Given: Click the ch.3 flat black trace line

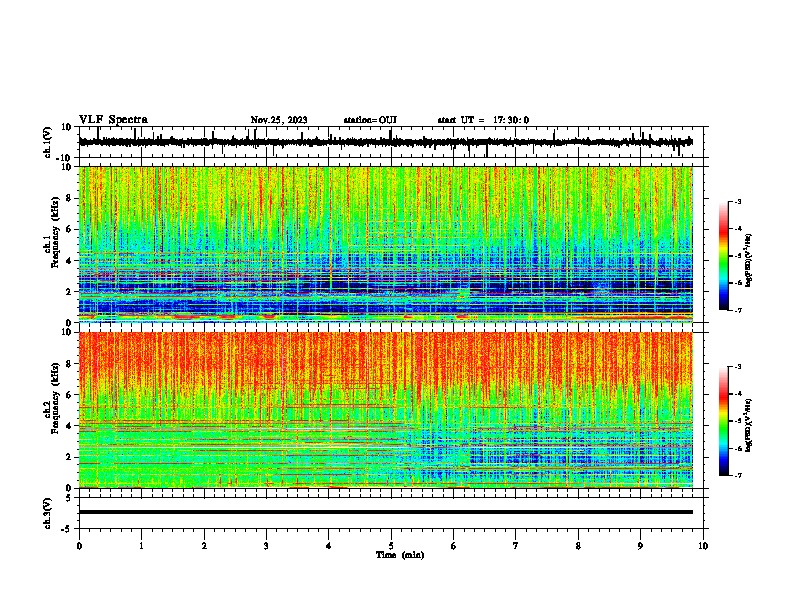Looking at the screenshot, I should click(x=386, y=512).
